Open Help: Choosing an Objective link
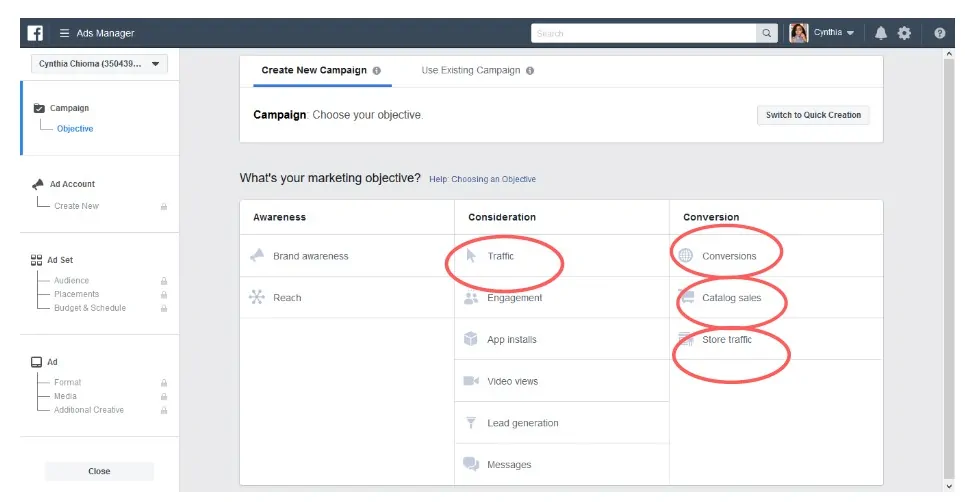This screenshot has height=502, width=965. (482, 179)
